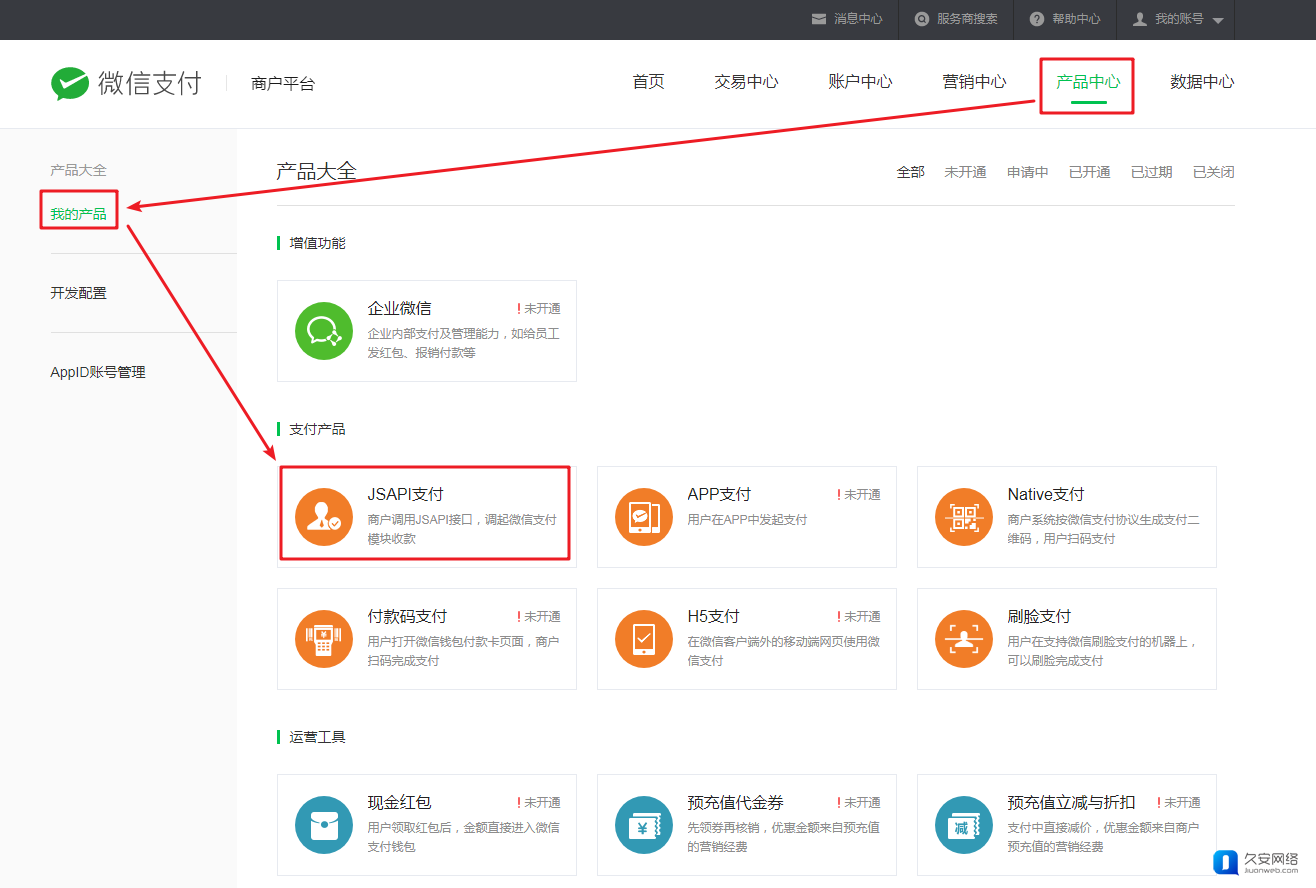Click the 刷脸支付 face scan icon

coord(964,639)
